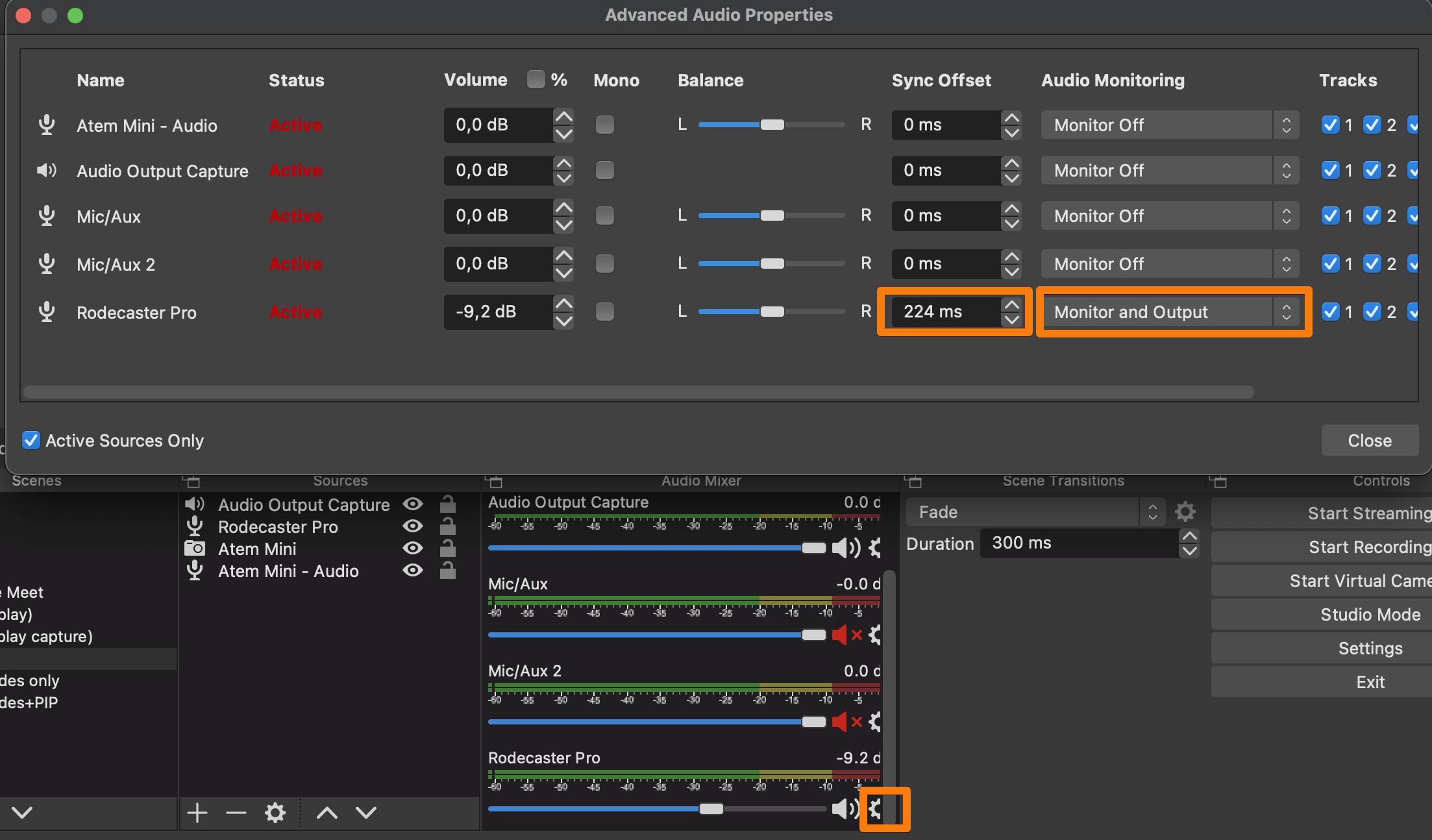This screenshot has height=840, width=1432.
Task: Click Start Recording button
Action: tap(1368, 547)
